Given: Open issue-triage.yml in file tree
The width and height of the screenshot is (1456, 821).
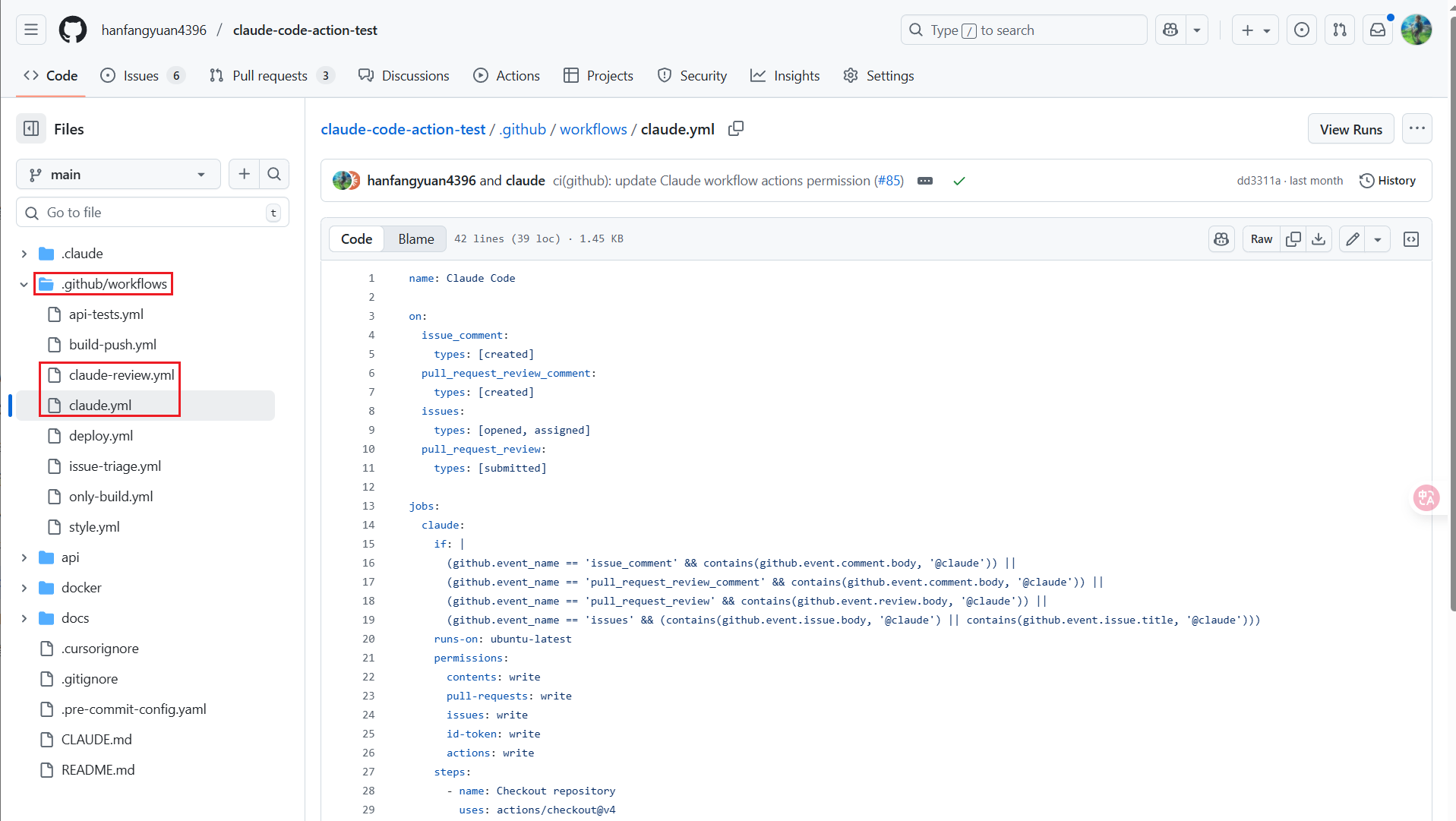Looking at the screenshot, I should coord(115,466).
